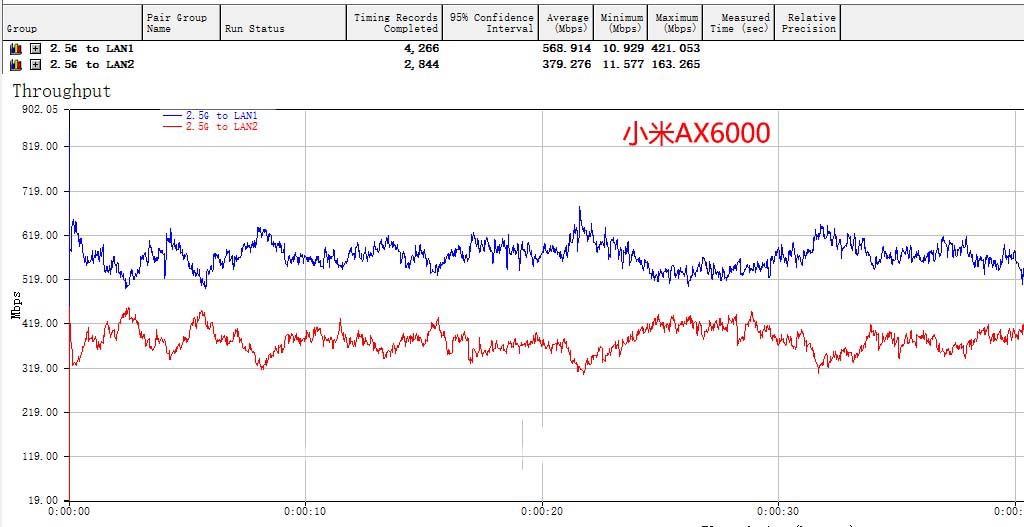Select the '2.5G to LAN2' row label
Image resolution: width=1024 pixels, height=527 pixels.
(92, 65)
